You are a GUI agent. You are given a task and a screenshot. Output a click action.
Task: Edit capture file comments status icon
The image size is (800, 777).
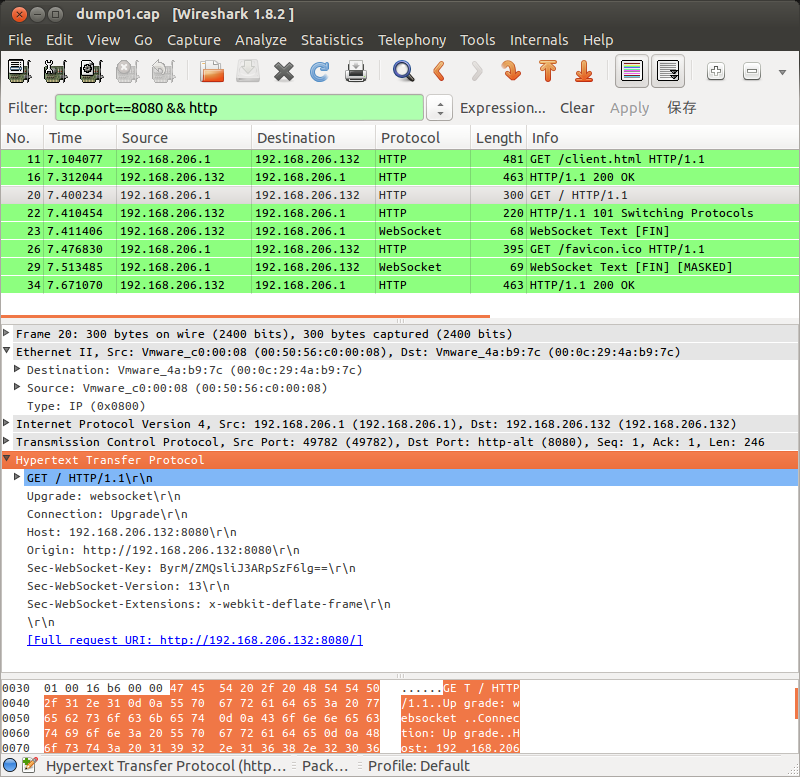(x=30, y=765)
